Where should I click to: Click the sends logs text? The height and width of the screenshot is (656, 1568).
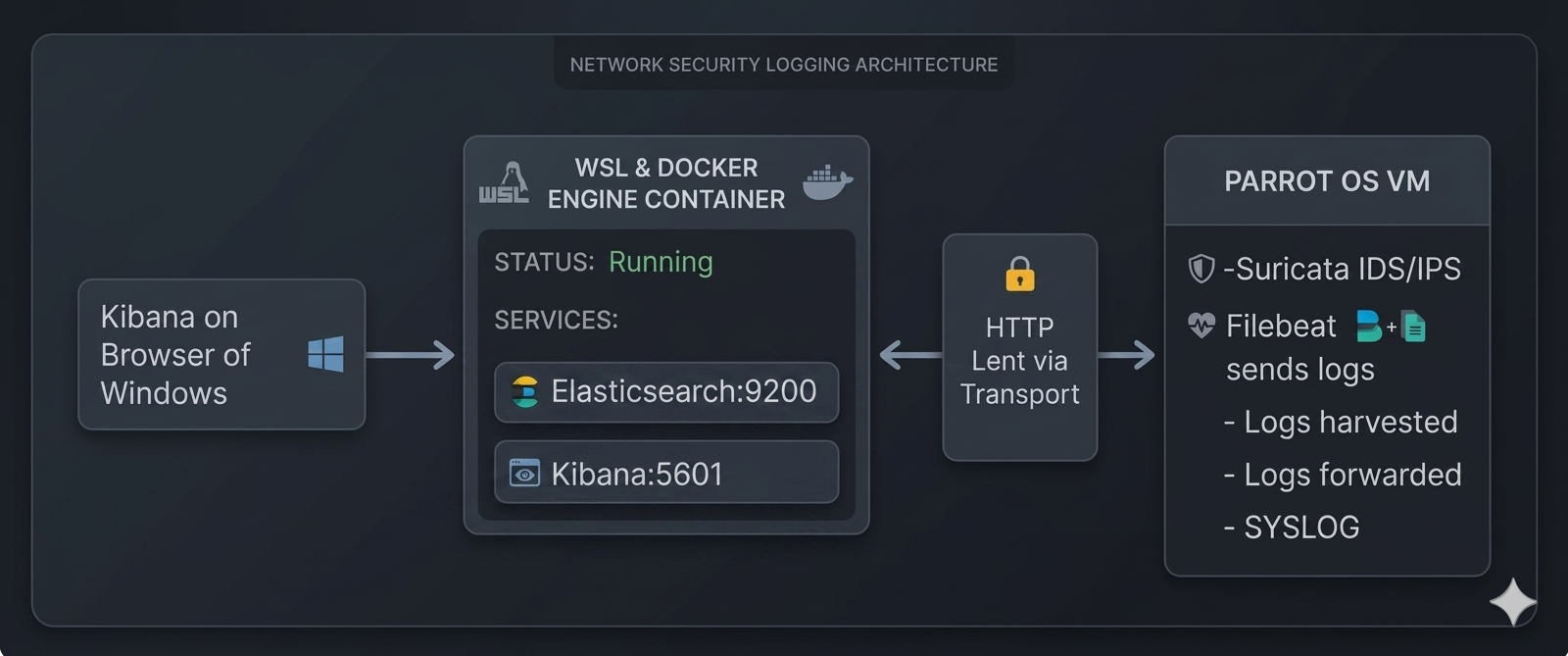[x=1300, y=370]
